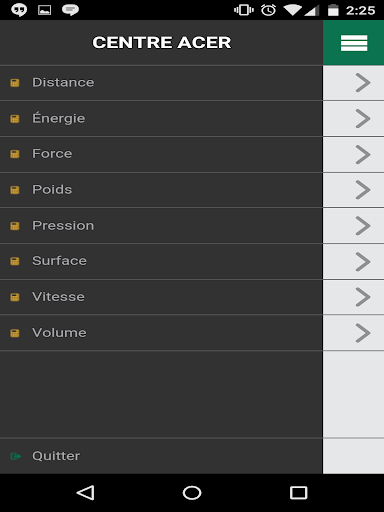Choose the Vitesse menu entry

tap(161, 297)
